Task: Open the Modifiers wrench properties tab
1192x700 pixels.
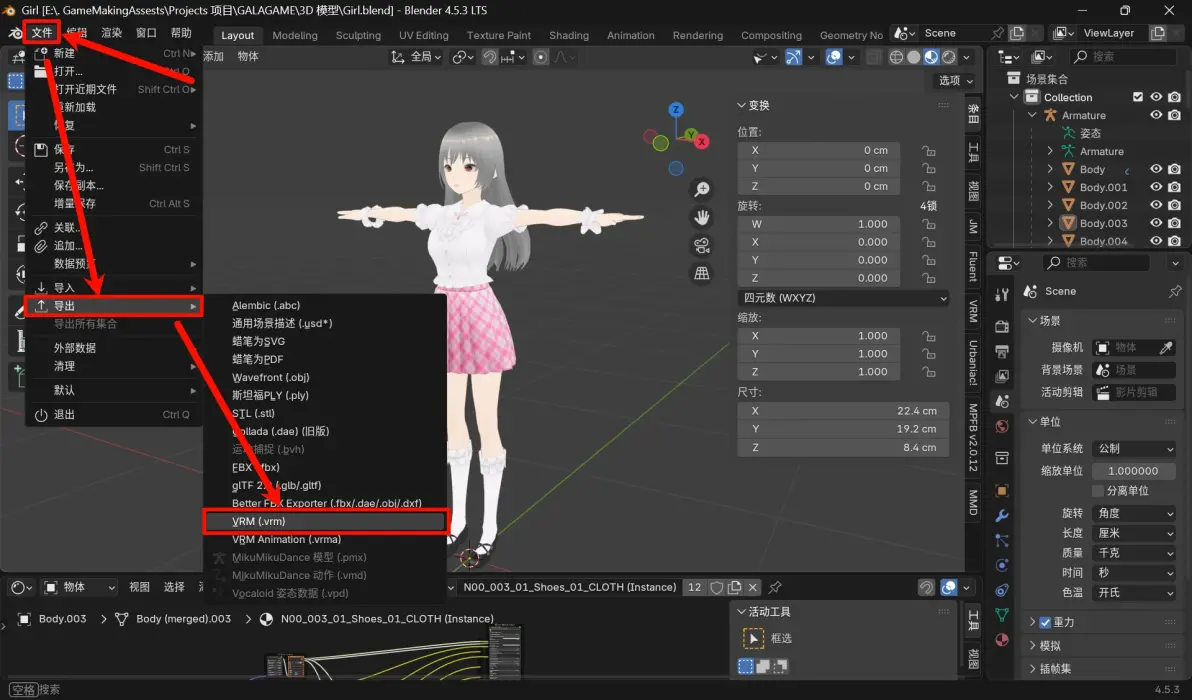Action: click(1002, 515)
